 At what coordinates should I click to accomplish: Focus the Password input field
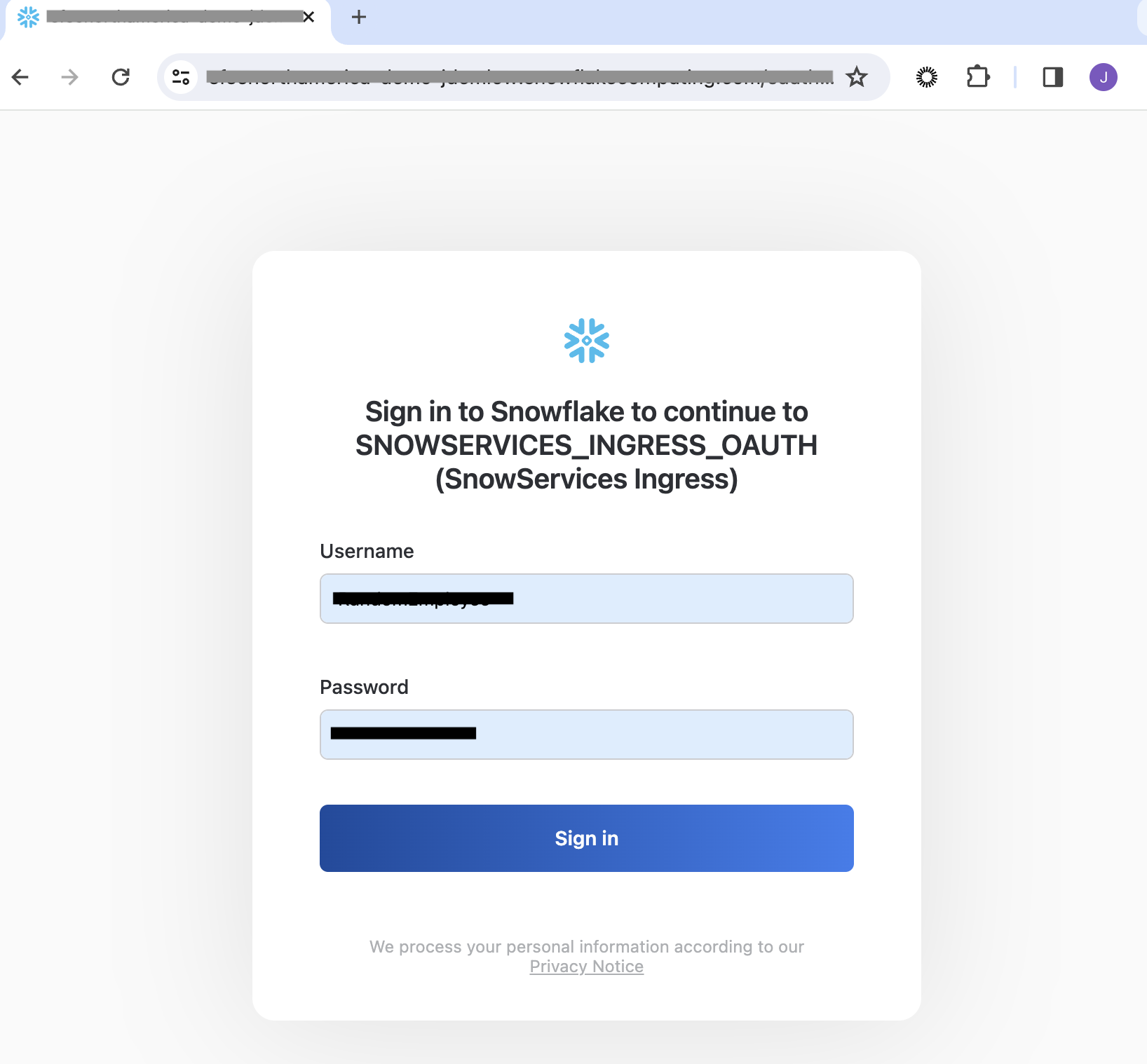pos(587,735)
